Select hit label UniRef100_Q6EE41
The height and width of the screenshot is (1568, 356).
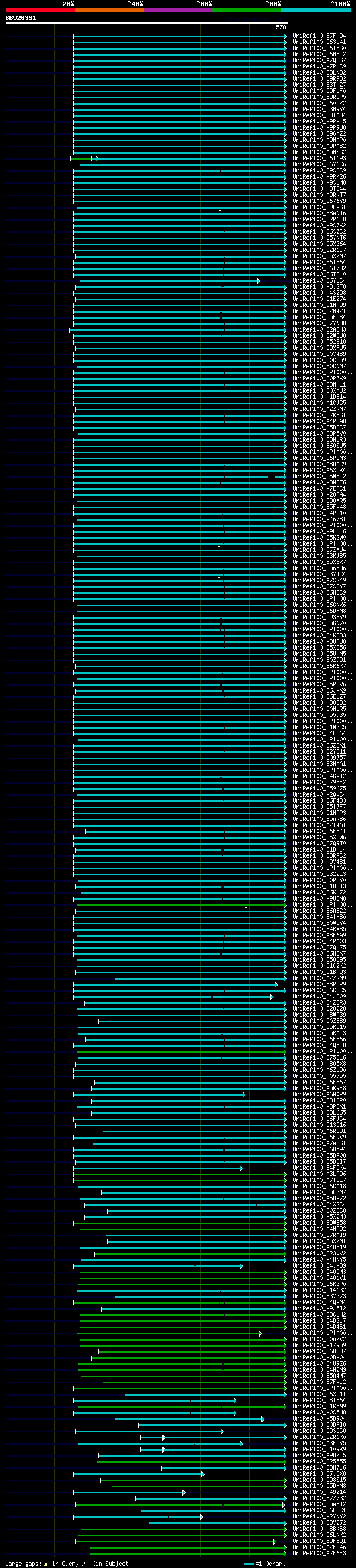pyautogui.click(x=319, y=832)
